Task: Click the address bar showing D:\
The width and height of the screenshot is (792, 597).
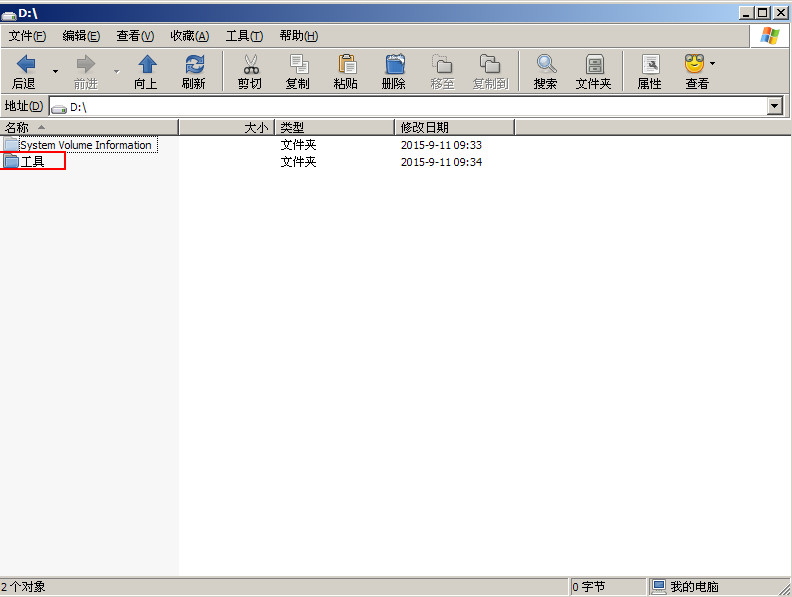Action: tap(408, 107)
